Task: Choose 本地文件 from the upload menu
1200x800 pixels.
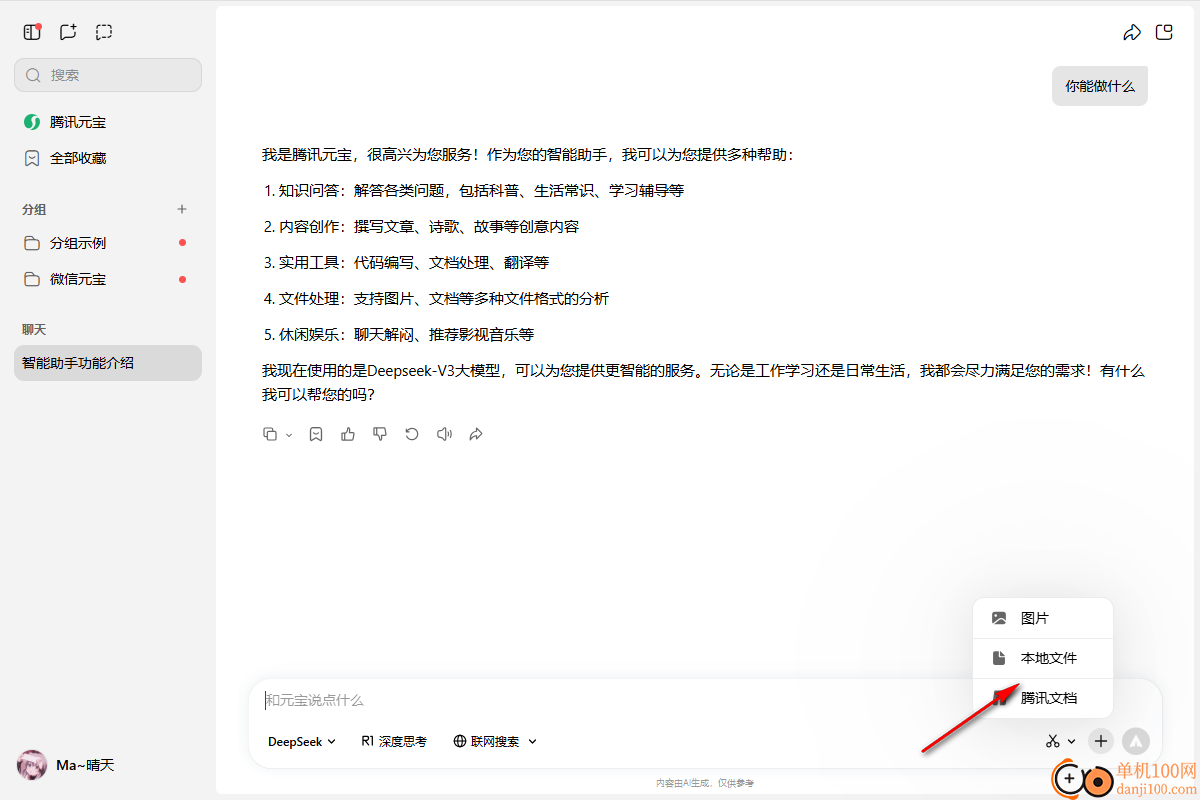Action: pos(1043,658)
